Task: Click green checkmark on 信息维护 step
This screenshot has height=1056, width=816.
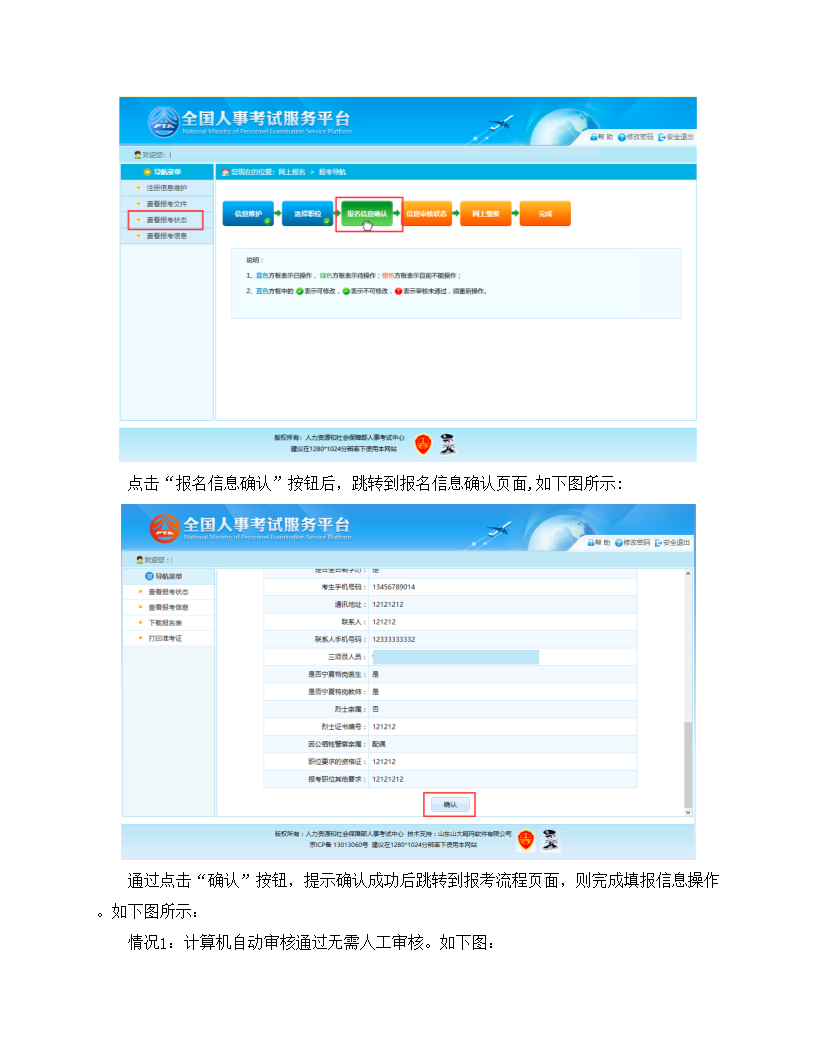Action: pos(268,221)
